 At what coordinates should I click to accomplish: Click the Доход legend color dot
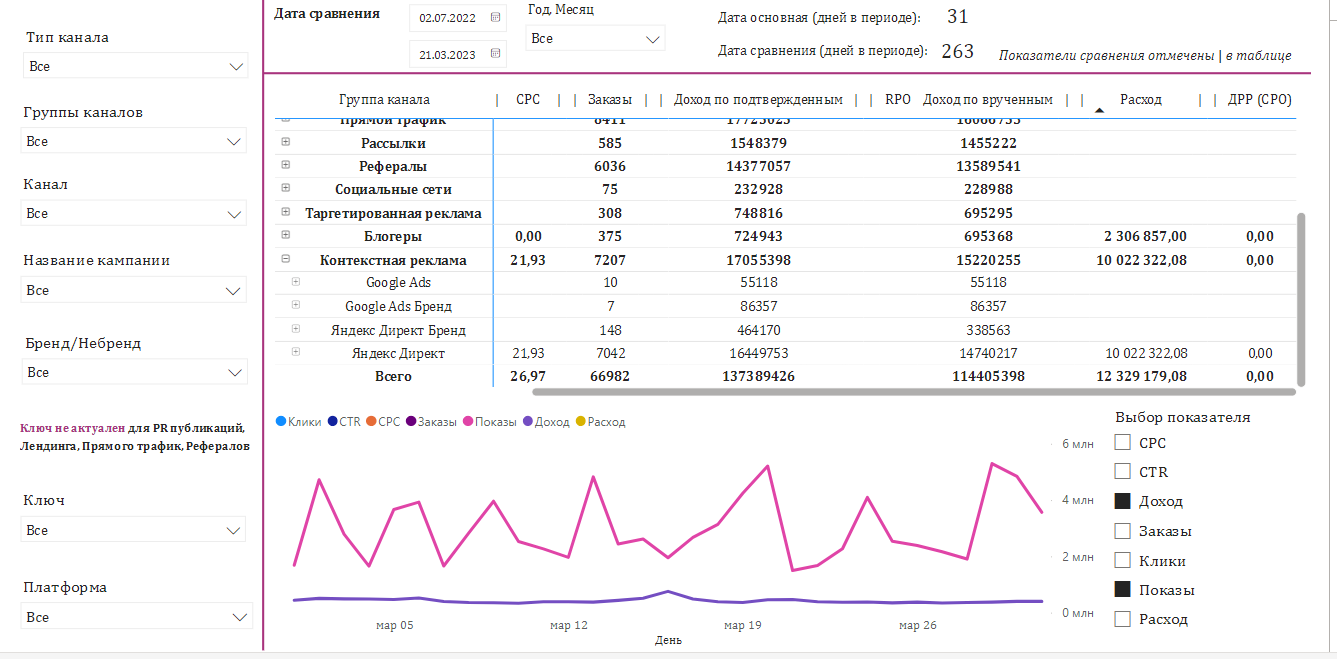pyautogui.click(x=527, y=422)
